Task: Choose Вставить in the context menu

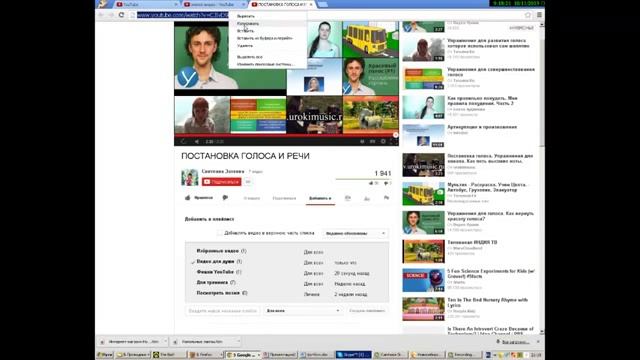Action: point(245,31)
